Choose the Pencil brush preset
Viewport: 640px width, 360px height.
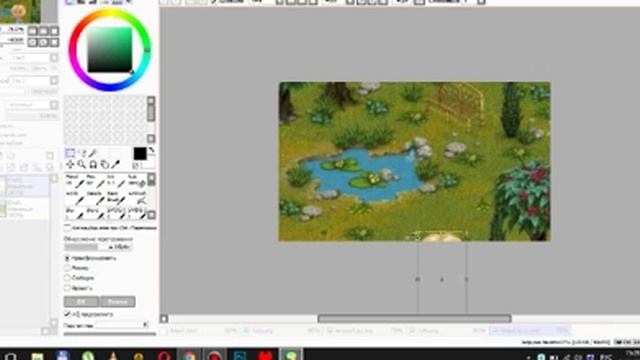[x=75, y=181]
